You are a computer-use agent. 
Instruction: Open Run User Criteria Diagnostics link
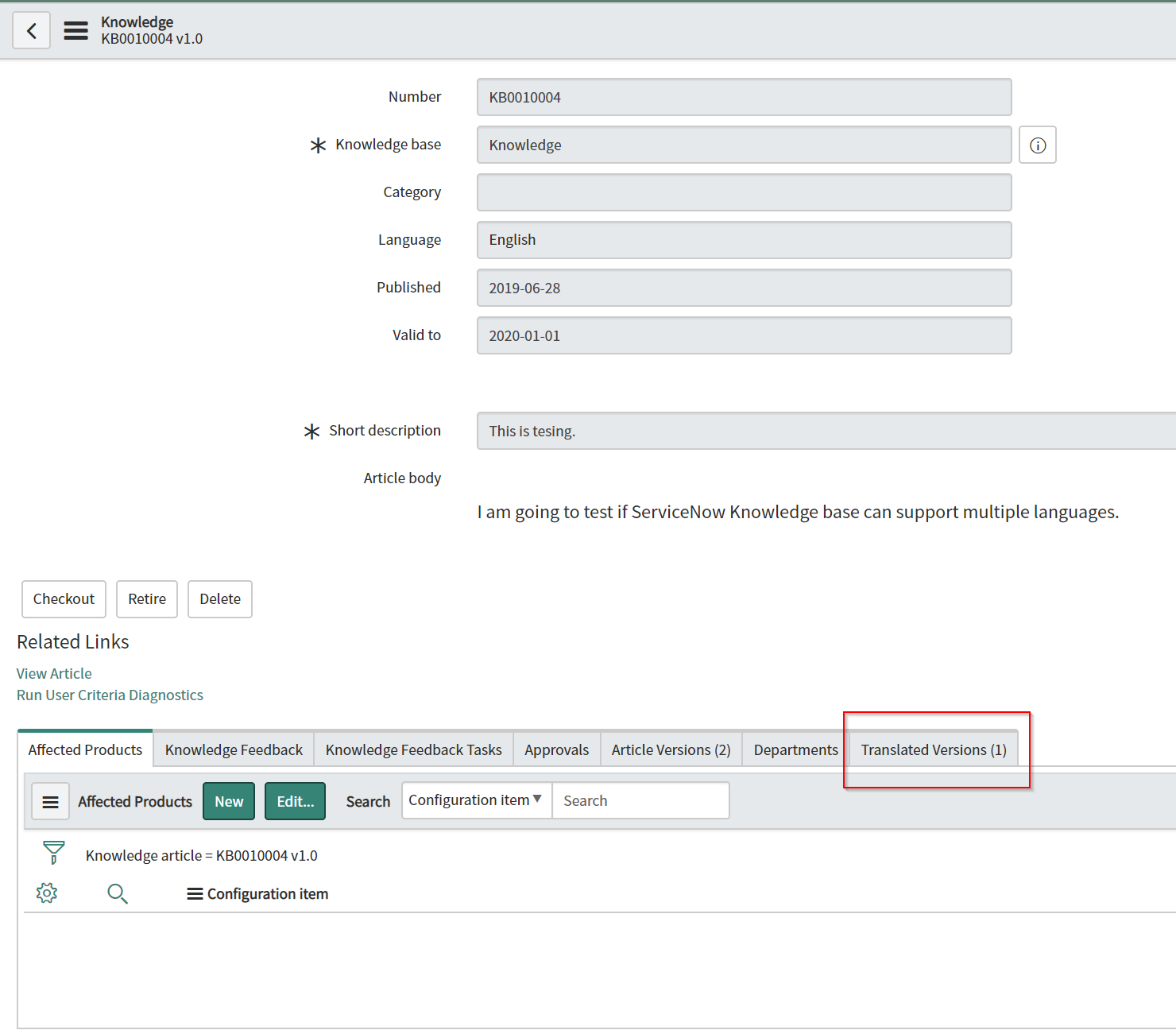[110, 695]
